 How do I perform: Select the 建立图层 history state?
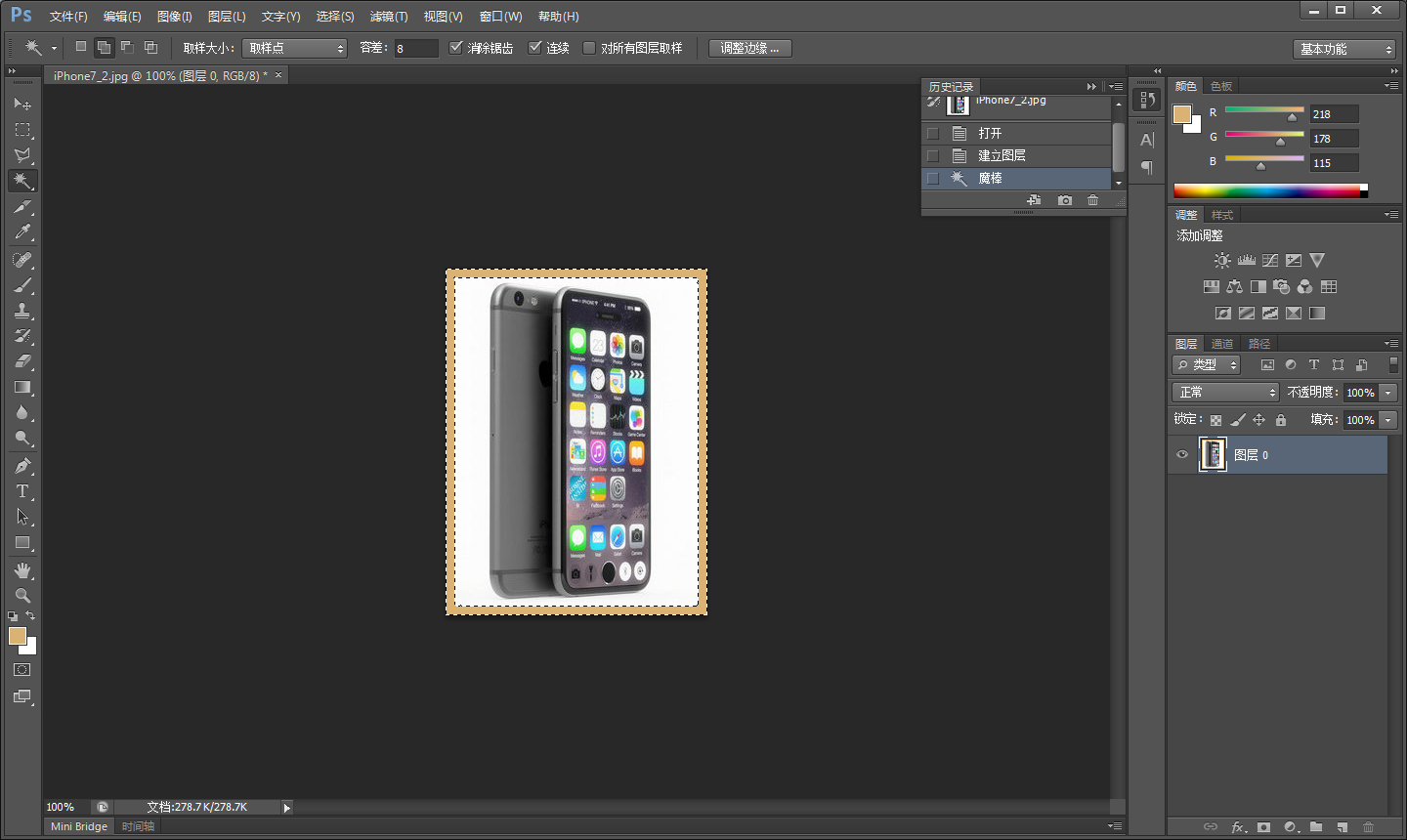pyautogui.click(x=1016, y=155)
